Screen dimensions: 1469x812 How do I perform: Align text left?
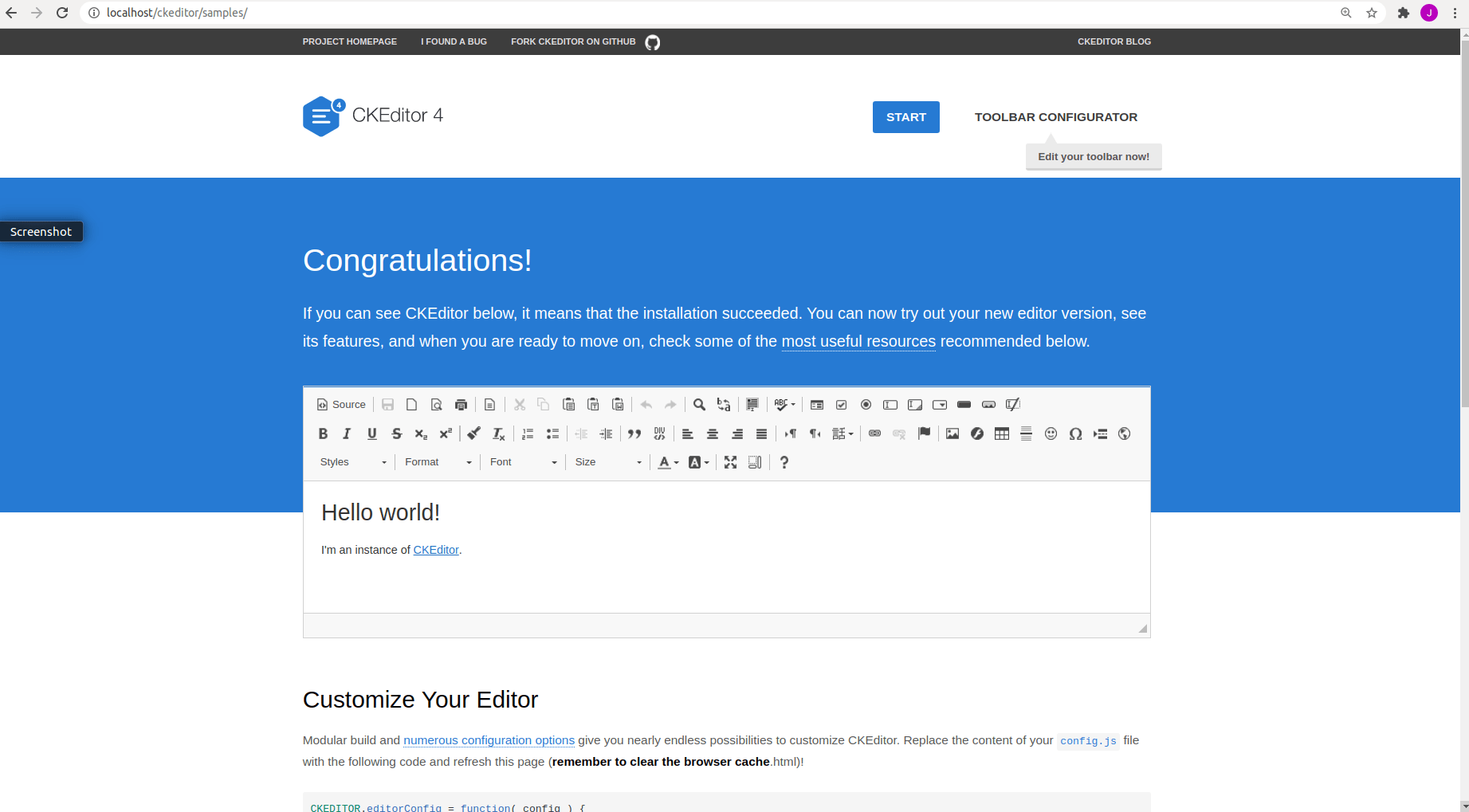point(688,433)
